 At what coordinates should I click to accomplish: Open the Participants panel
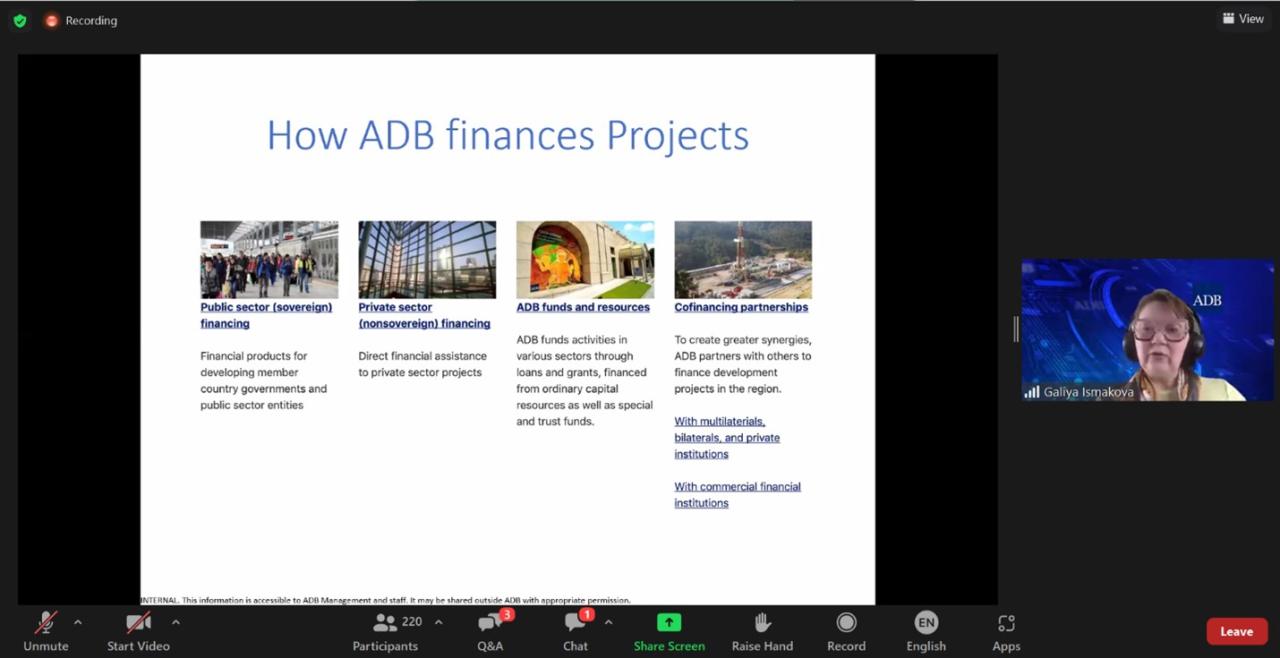click(385, 631)
